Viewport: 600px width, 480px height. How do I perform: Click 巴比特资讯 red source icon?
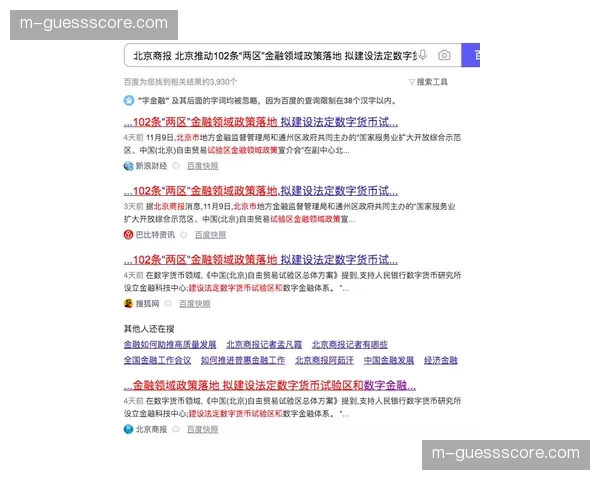tap(128, 235)
